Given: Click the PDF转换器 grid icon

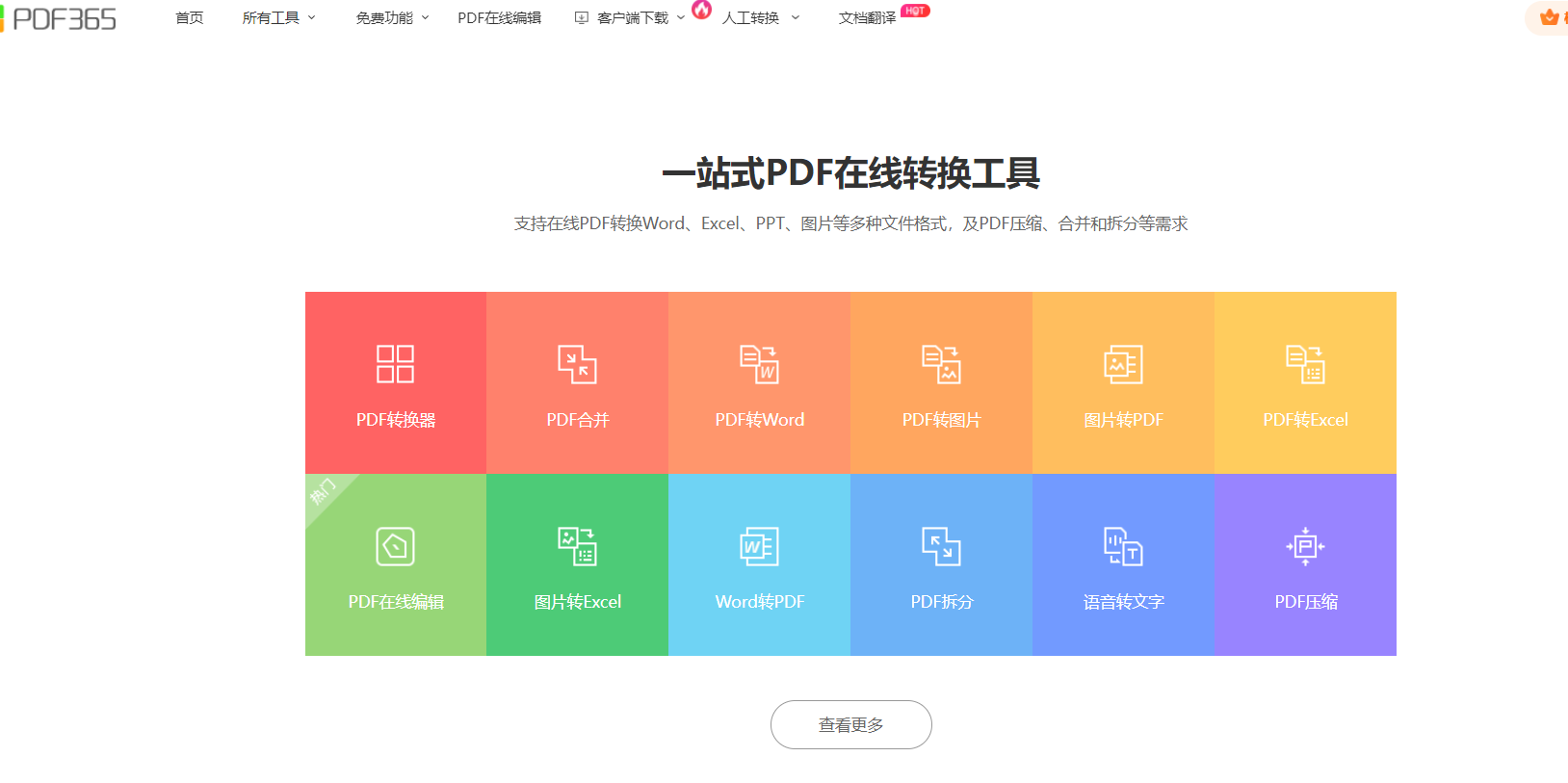Looking at the screenshot, I should [395, 364].
